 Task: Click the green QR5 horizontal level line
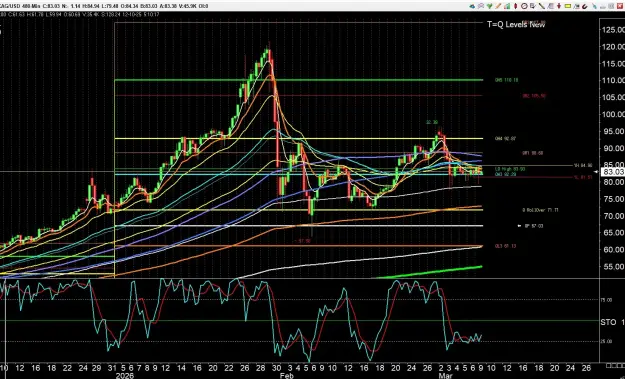[x=299, y=80]
